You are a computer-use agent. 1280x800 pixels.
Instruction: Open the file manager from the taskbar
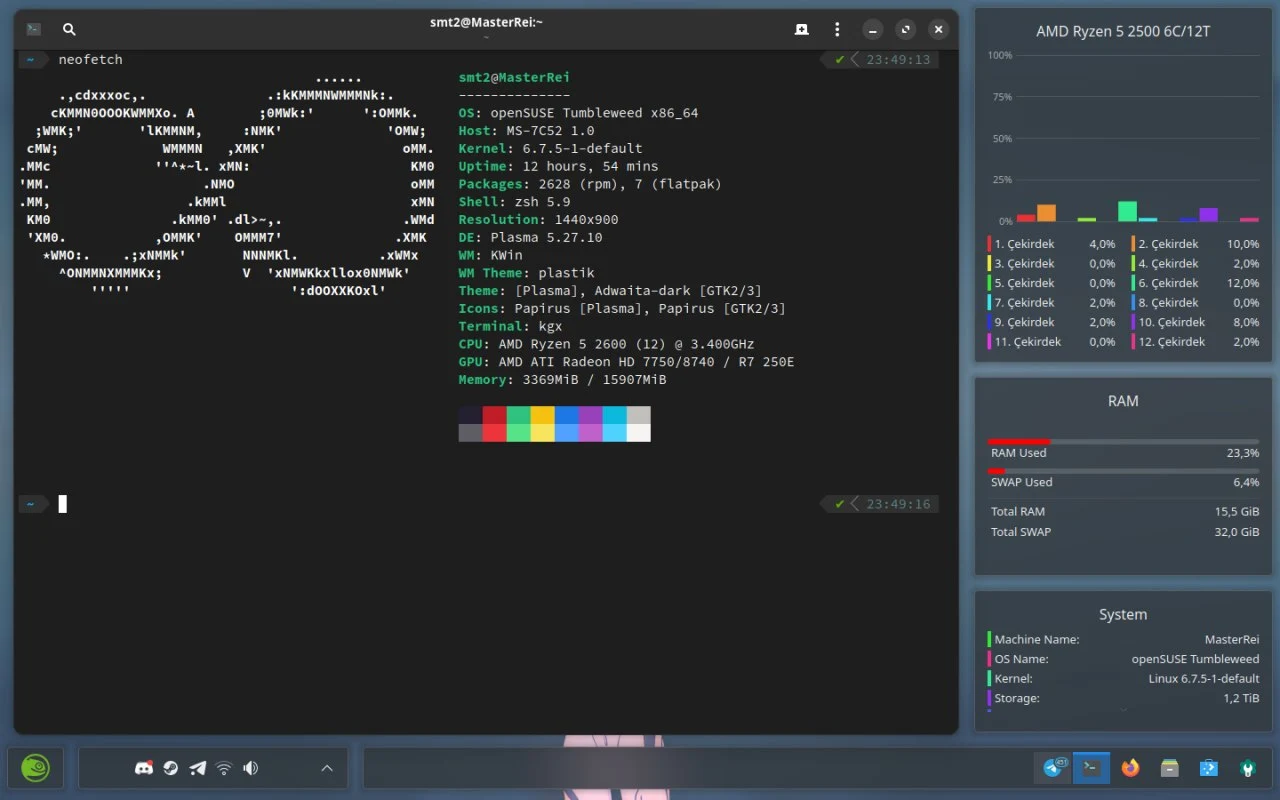(1169, 768)
